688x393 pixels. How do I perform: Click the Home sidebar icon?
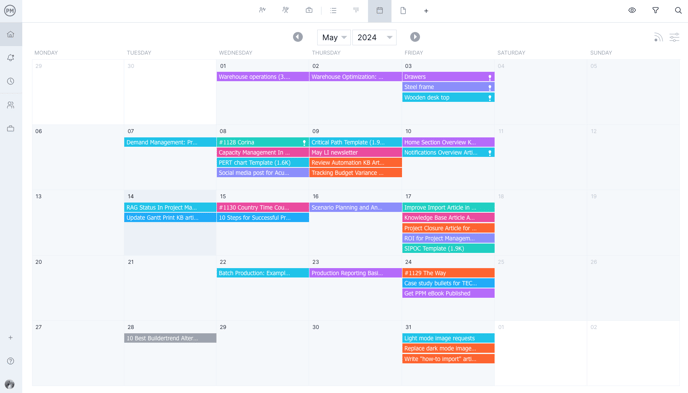click(11, 34)
